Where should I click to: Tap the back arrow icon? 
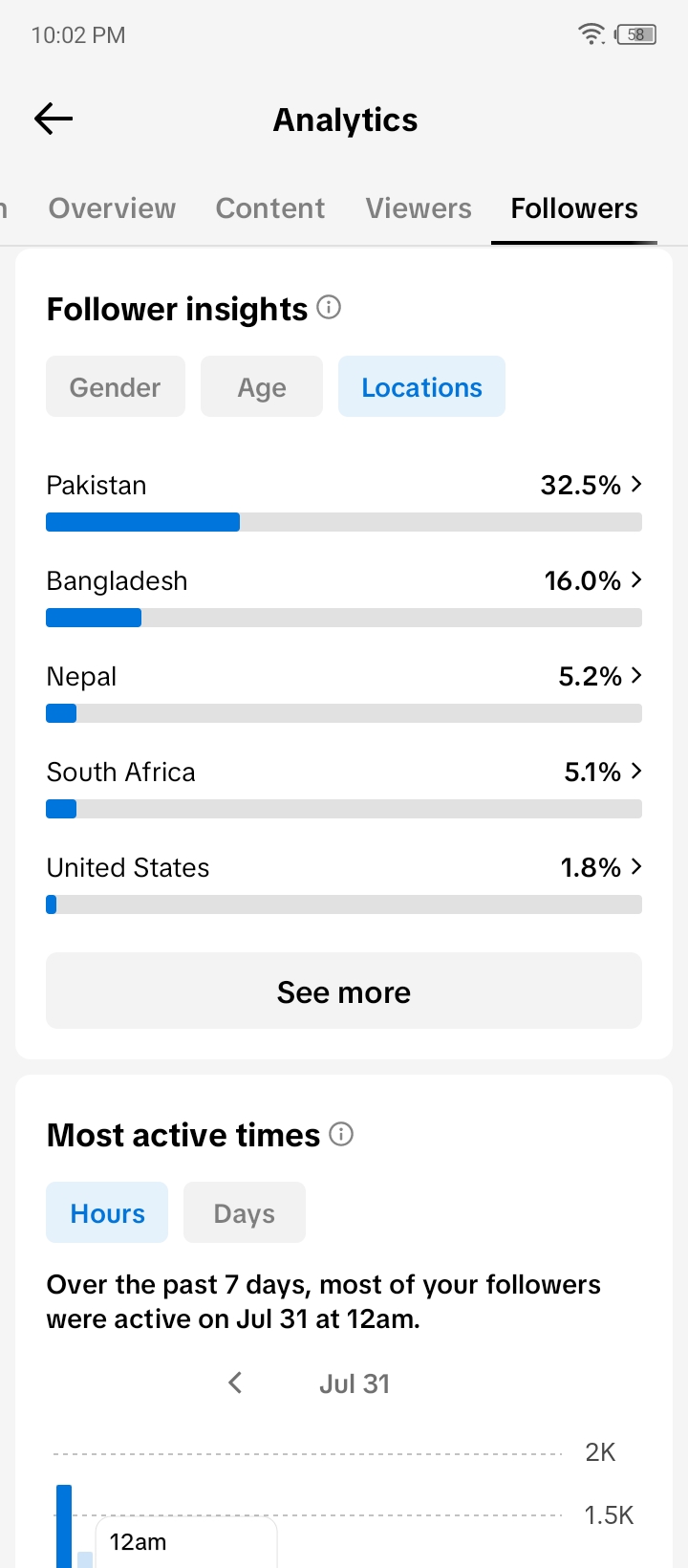(x=54, y=119)
